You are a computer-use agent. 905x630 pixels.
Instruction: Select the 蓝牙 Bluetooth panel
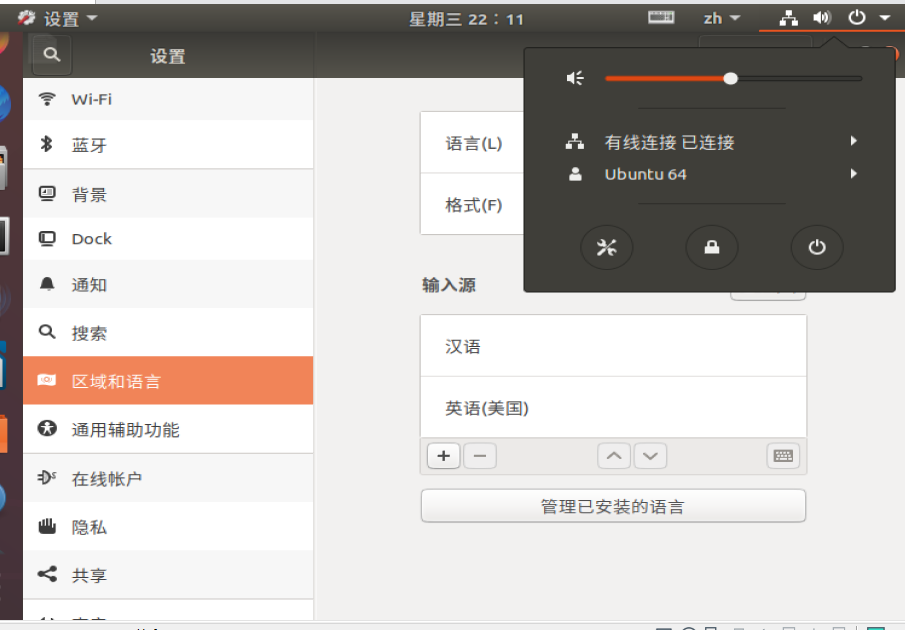click(168, 145)
